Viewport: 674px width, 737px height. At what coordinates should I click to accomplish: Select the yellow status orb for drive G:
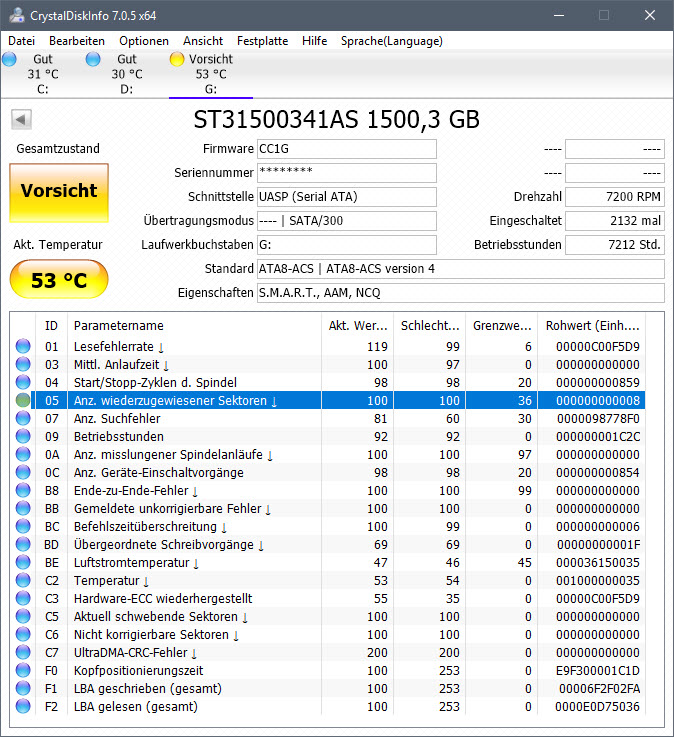177,59
